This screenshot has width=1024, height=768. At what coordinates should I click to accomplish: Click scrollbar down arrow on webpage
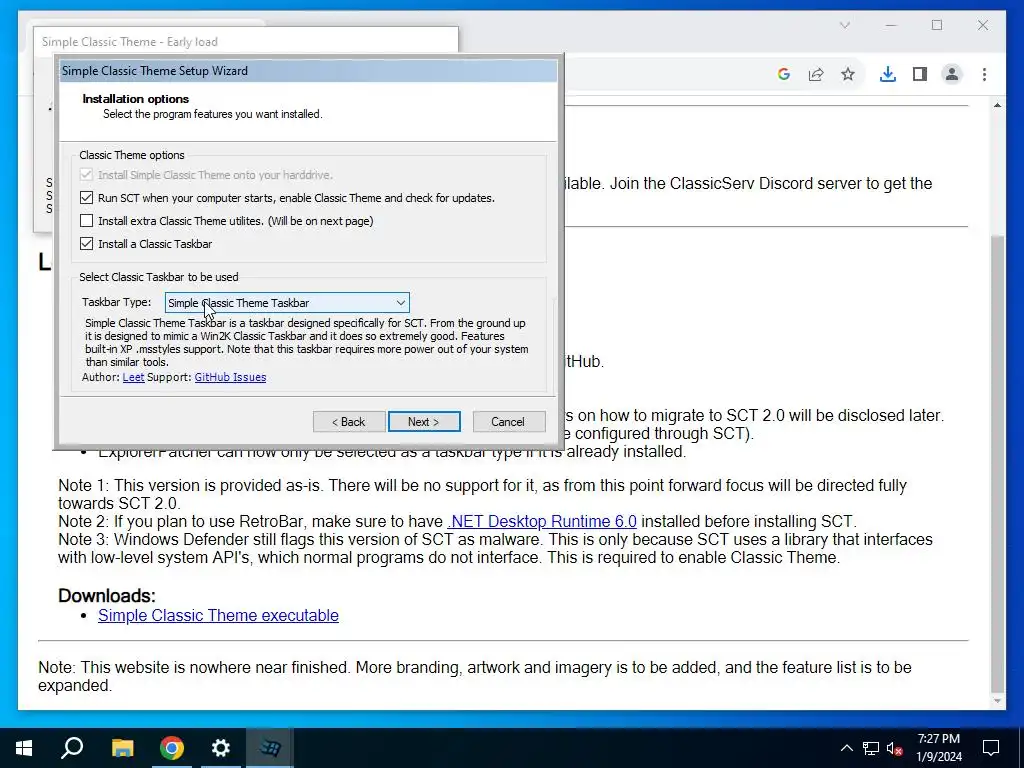(x=997, y=701)
